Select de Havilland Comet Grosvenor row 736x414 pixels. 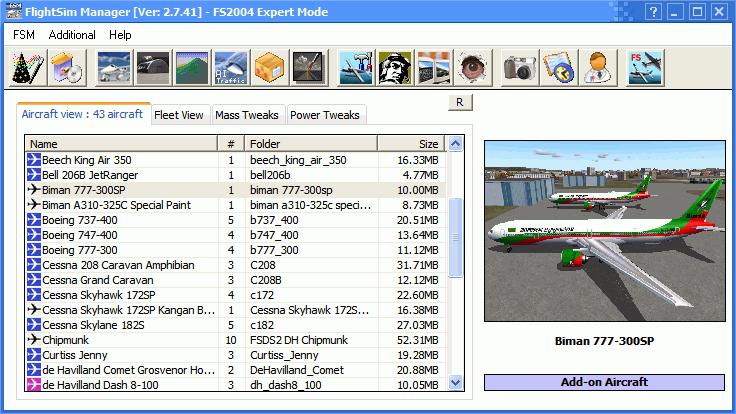pos(236,370)
